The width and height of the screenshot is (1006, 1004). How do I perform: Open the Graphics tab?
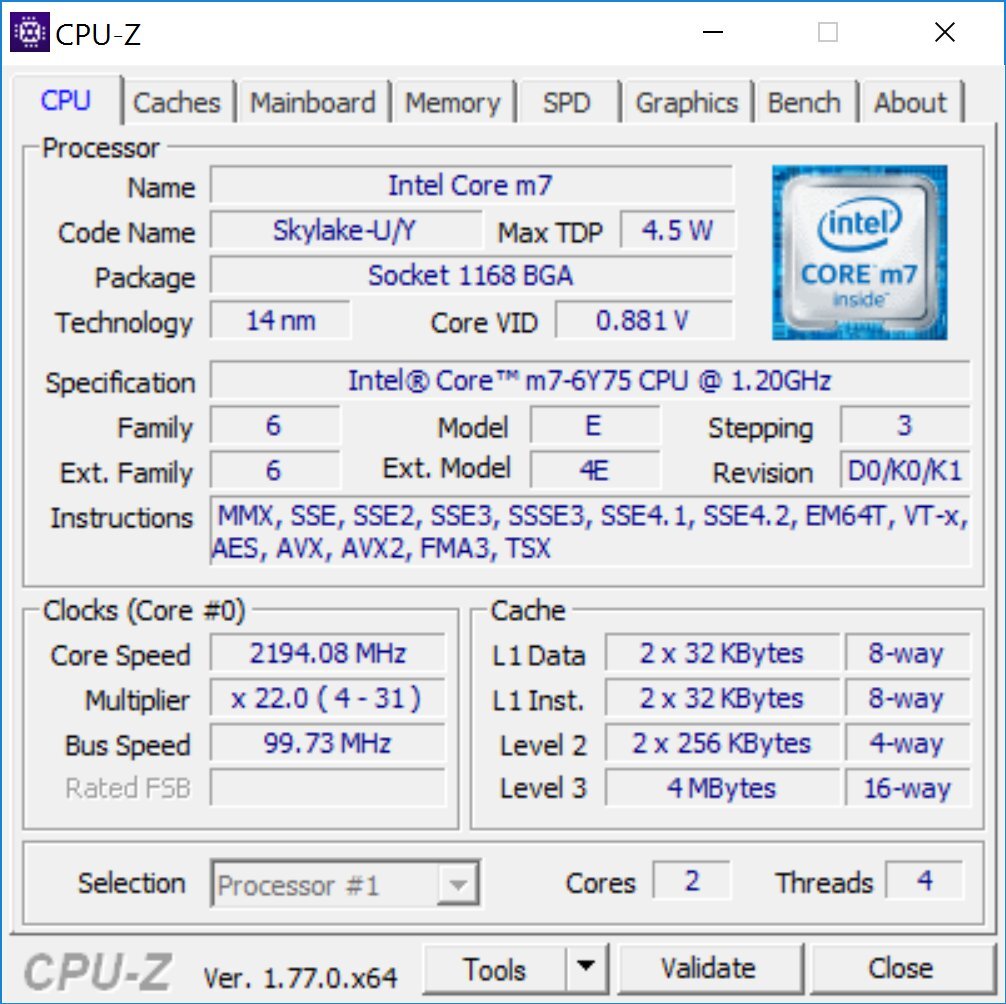coord(686,103)
